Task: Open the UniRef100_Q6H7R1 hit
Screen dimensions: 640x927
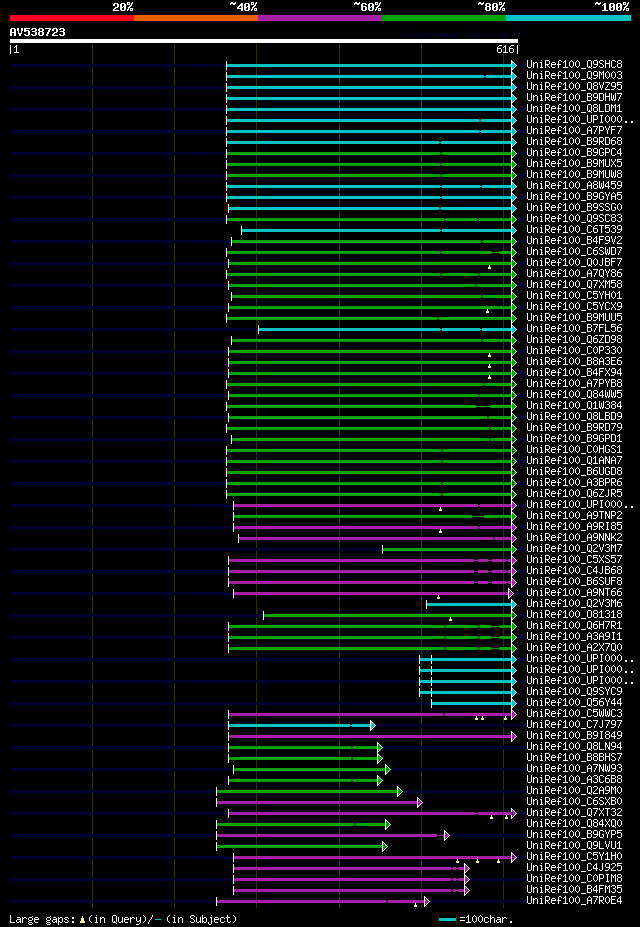Action: (574, 626)
